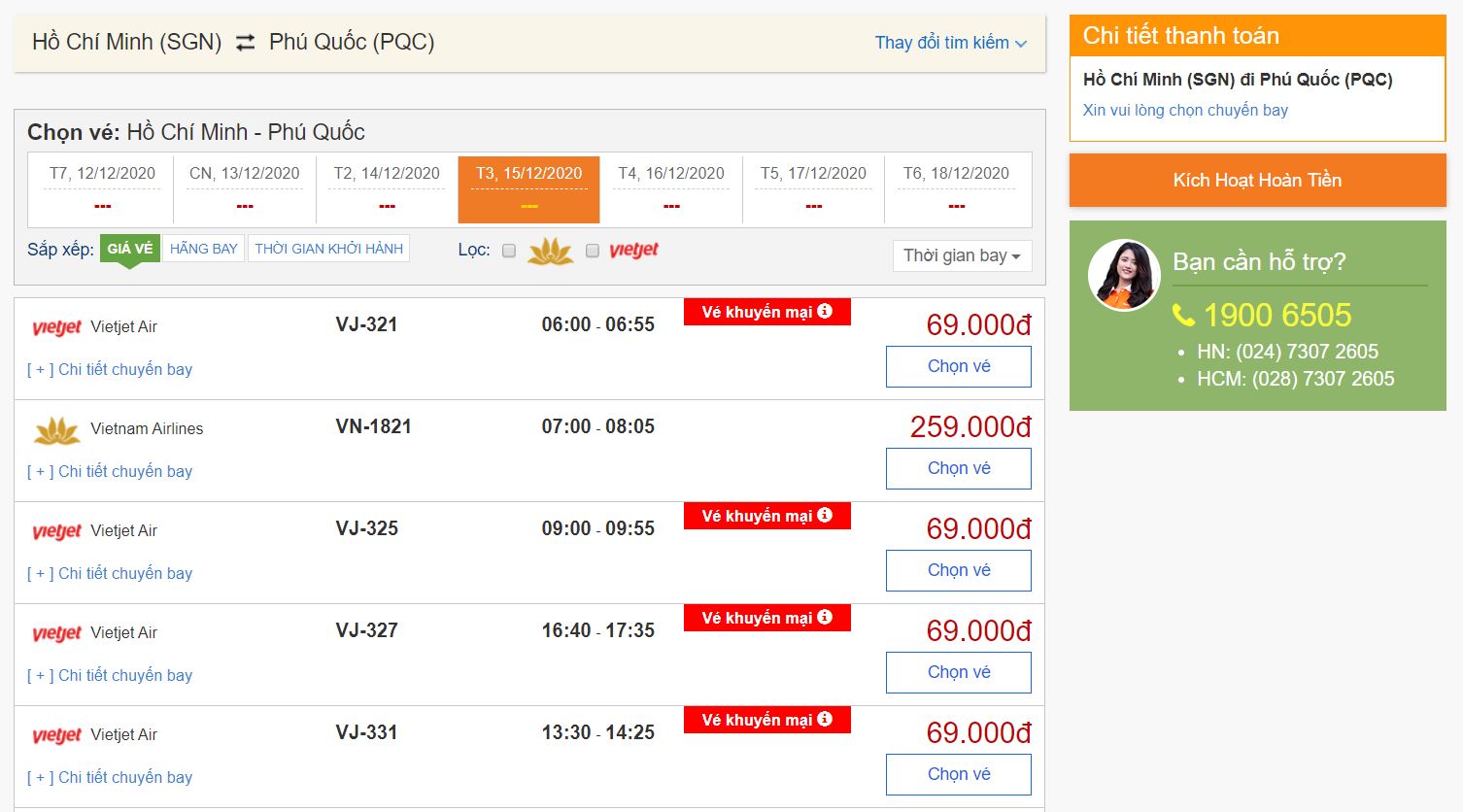Click Chọn vé for flight VJ-321
Viewport: 1463px width, 812px height.
959,366
